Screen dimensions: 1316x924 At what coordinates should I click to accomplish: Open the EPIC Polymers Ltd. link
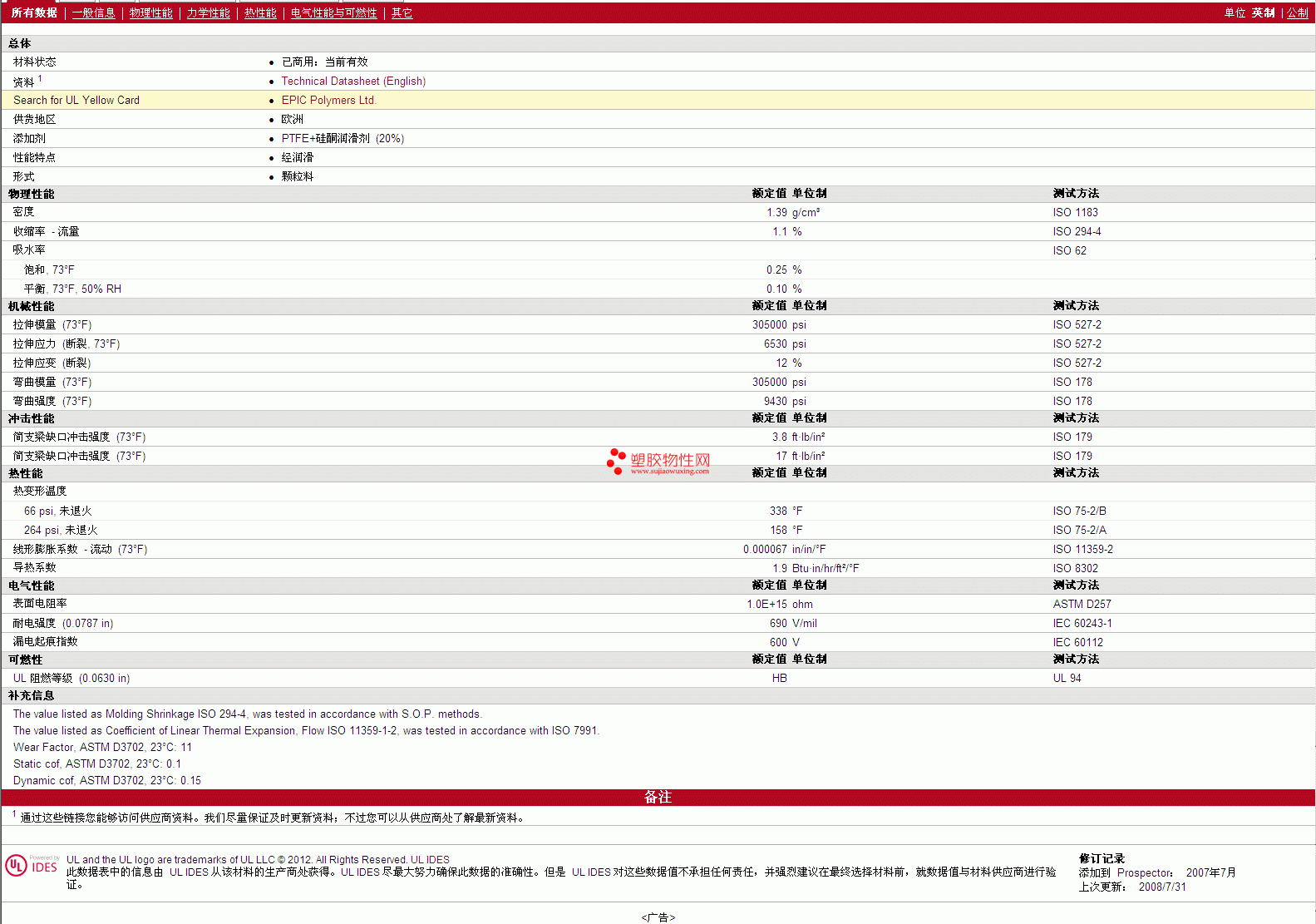(328, 101)
